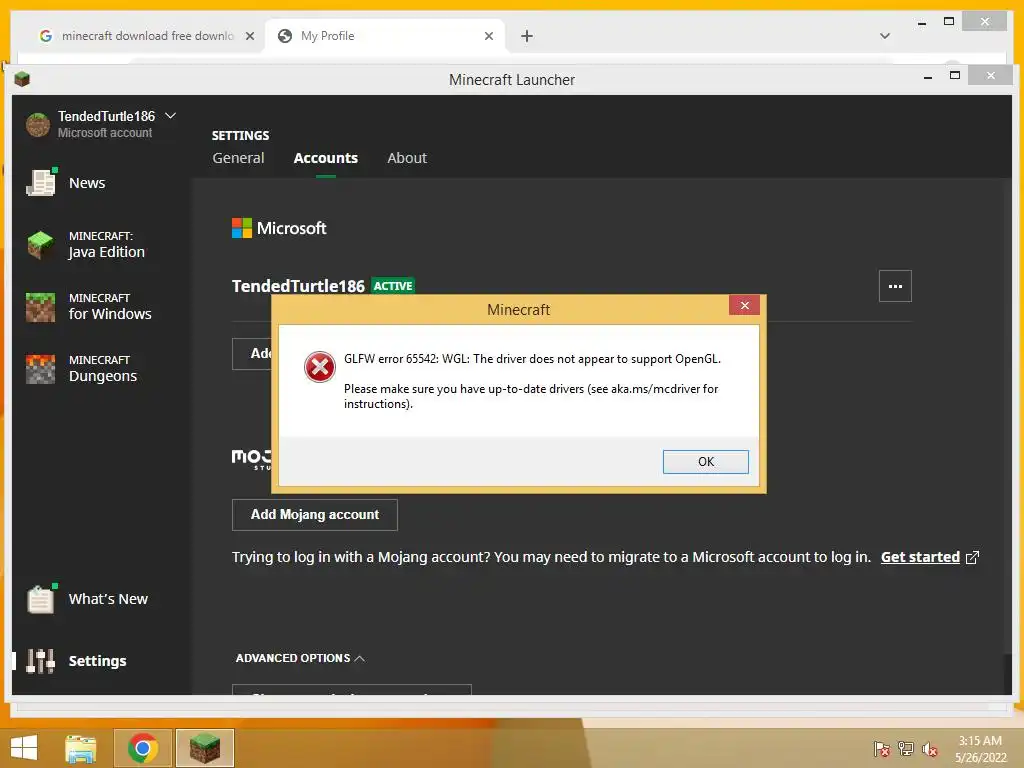Close the GLFW error dialog with X
The width and height of the screenshot is (1024, 768).
coord(744,305)
